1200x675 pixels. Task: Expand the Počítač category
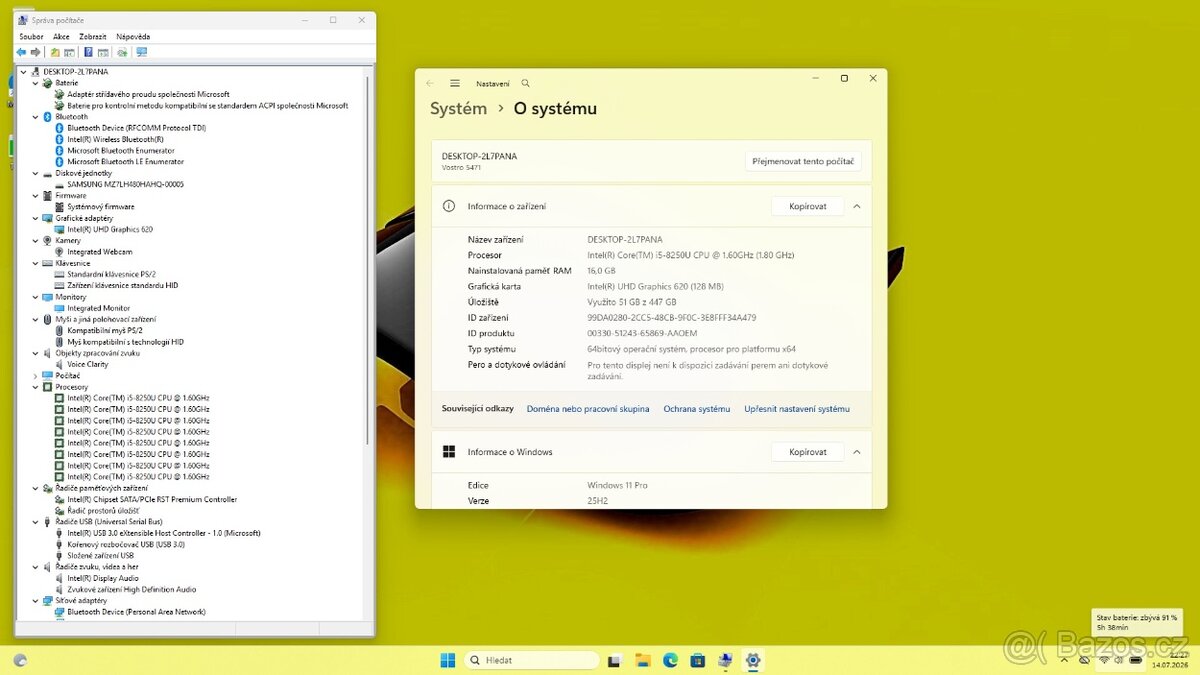(x=36, y=376)
